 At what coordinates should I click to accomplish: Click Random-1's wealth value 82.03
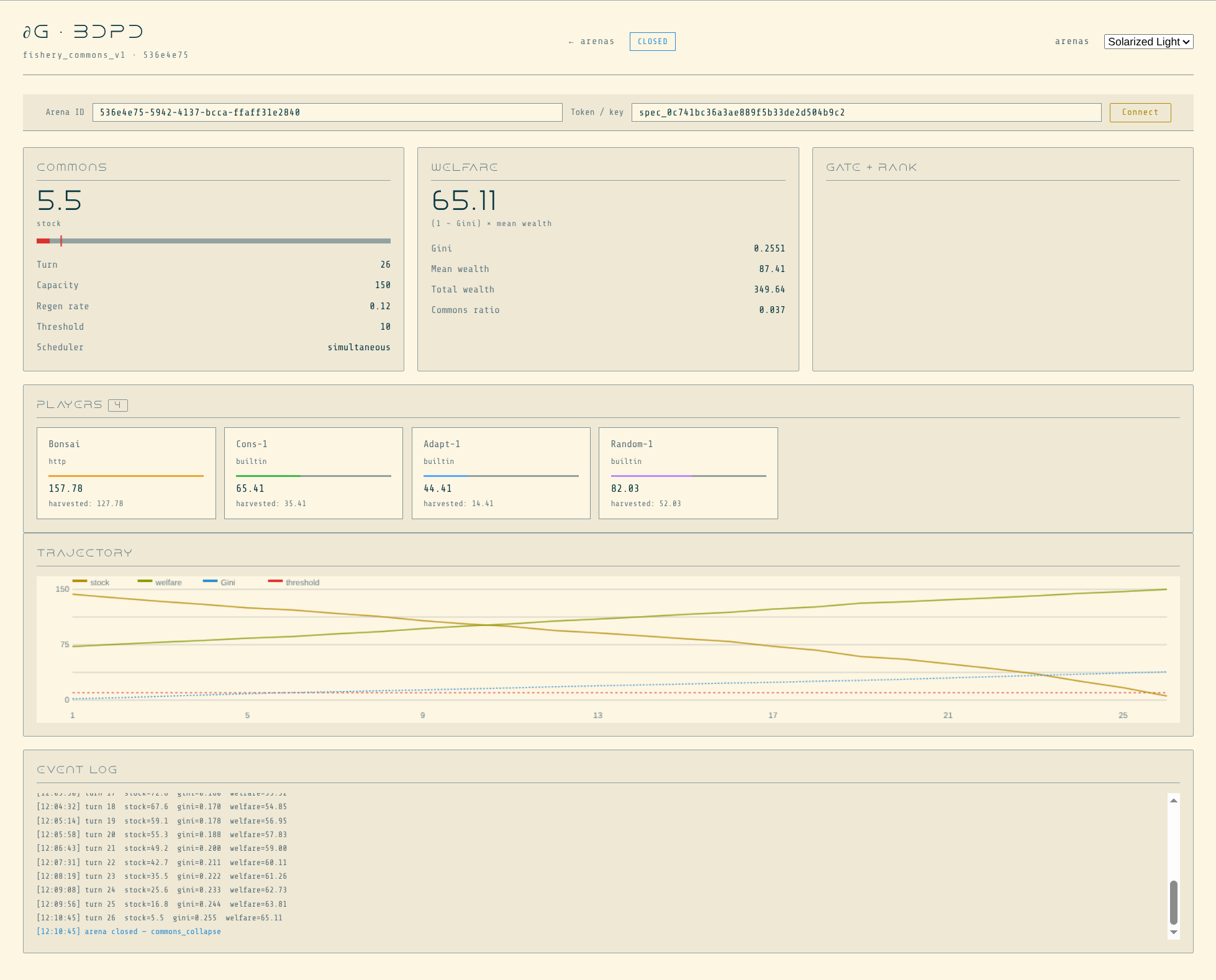[x=625, y=489]
